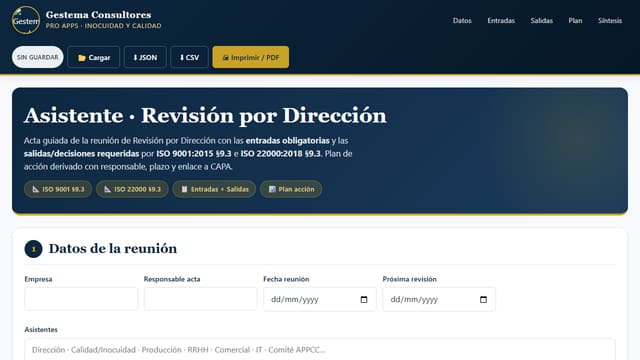Go to the Entradas section
Screen dimensions: 640x360
coord(501,20)
